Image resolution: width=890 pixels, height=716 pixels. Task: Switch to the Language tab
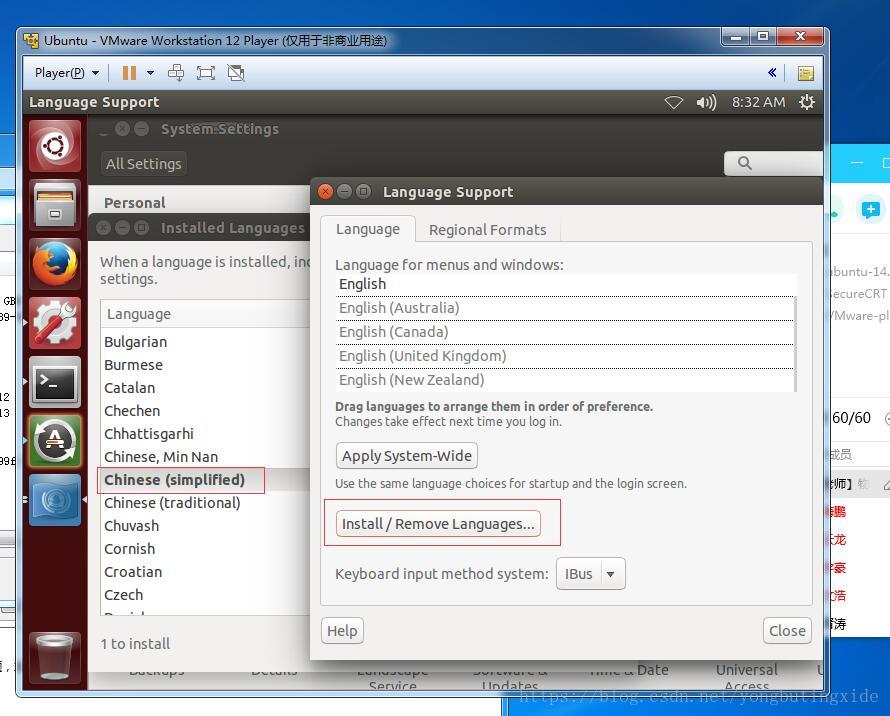click(368, 229)
